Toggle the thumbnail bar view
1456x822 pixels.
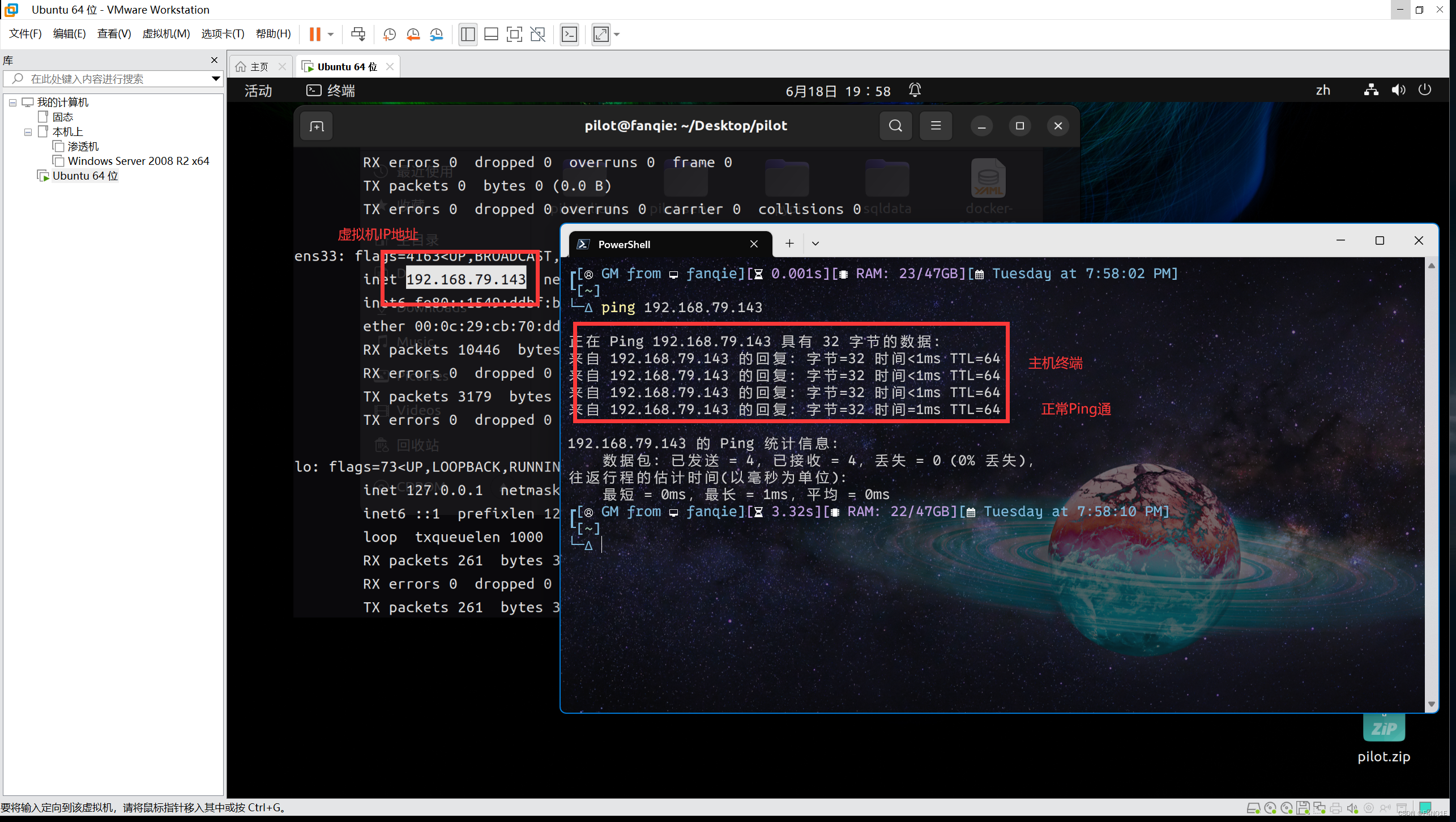(x=491, y=35)
